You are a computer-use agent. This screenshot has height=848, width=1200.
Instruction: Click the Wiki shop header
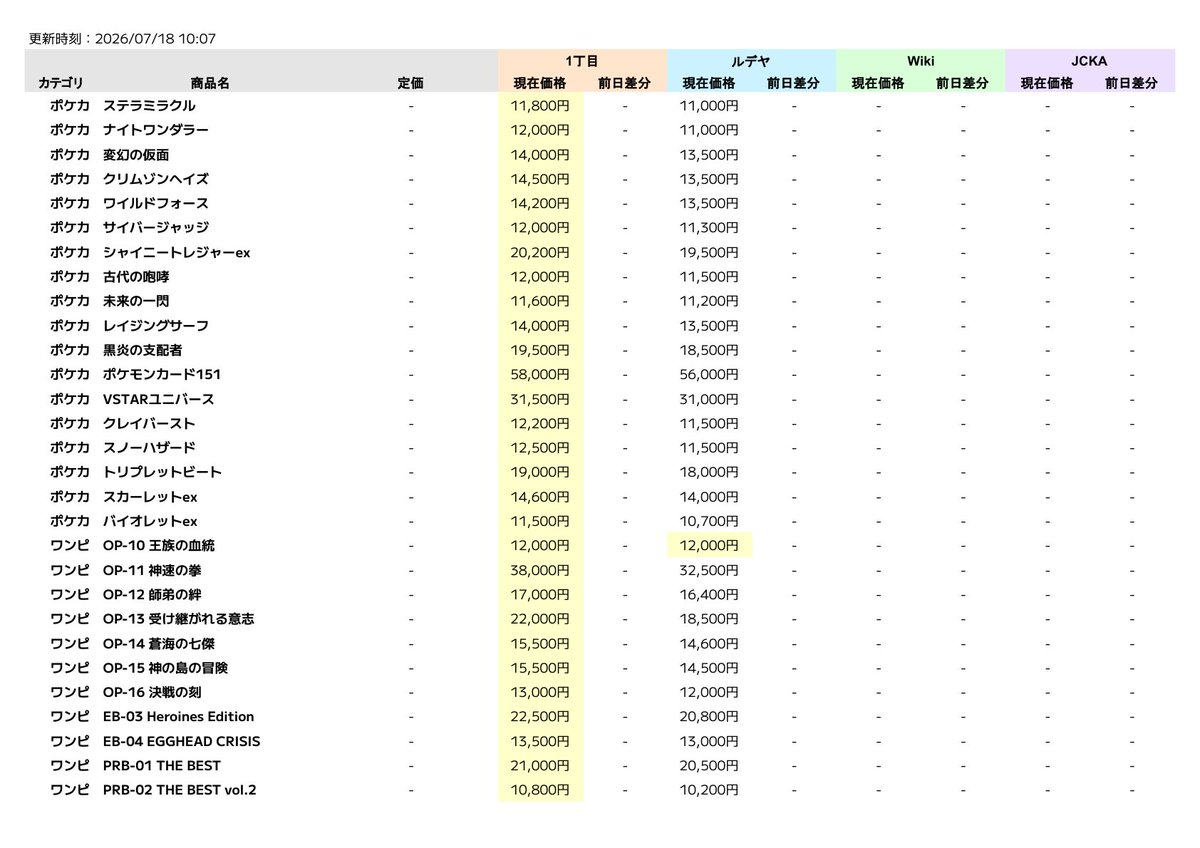click(x=920, y=61)
